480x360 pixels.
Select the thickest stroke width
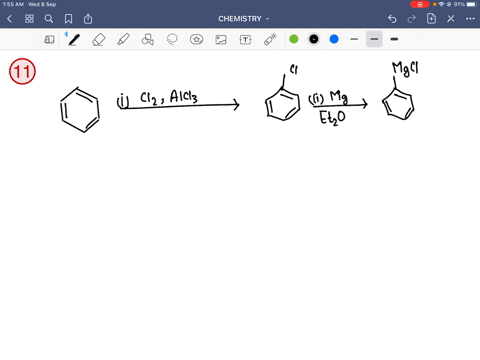(394, 39)
